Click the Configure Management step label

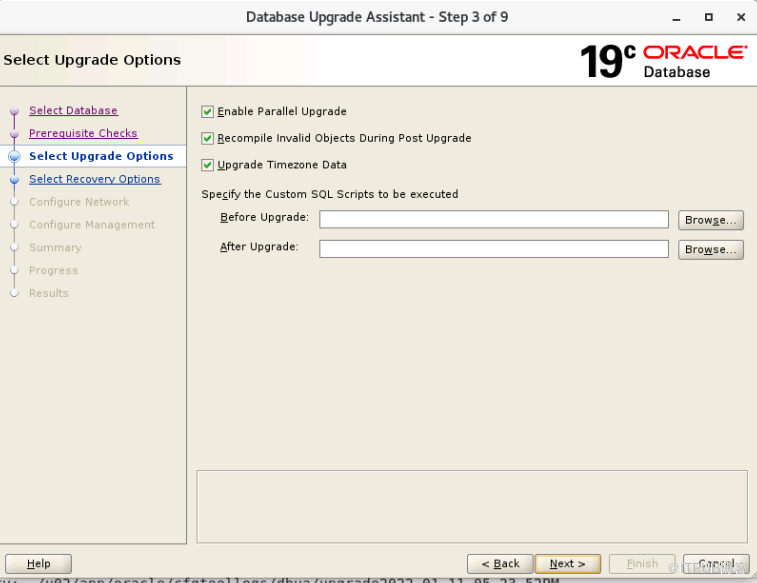pyautogui.click(x=92, y=225)
